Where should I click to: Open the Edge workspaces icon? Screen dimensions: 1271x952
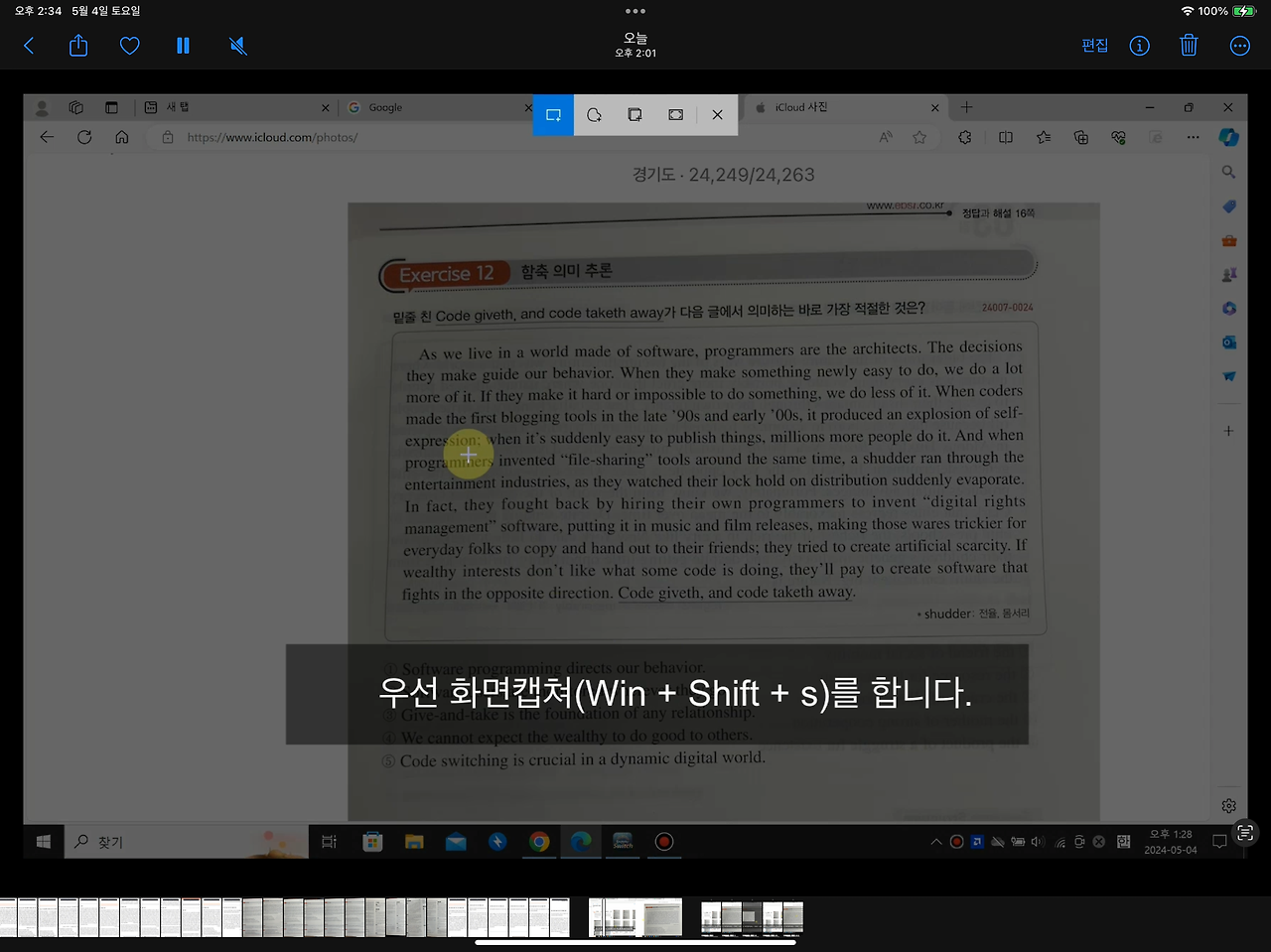(x=76, y=107)
